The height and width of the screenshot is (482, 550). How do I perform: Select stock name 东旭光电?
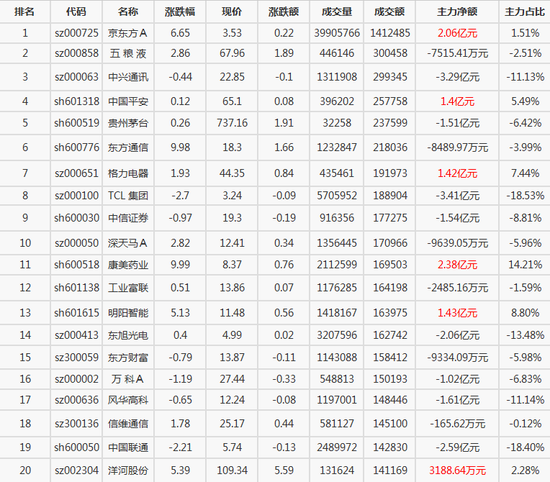click(128, 335)
